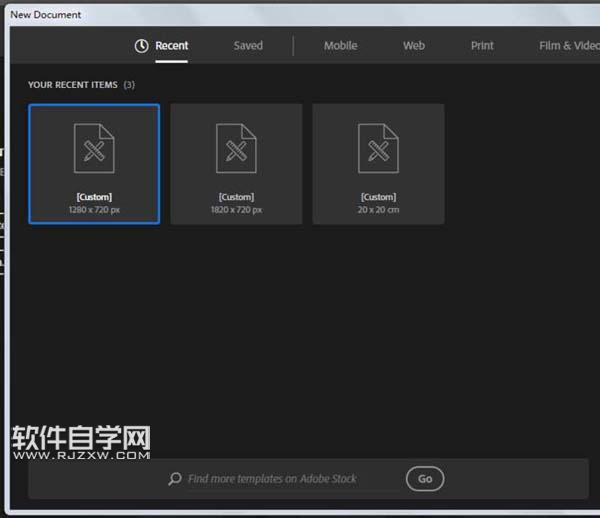The height and width of the screenshot is (518, 600).
Task: Switch to the Web tab
Action: [414, 46]
